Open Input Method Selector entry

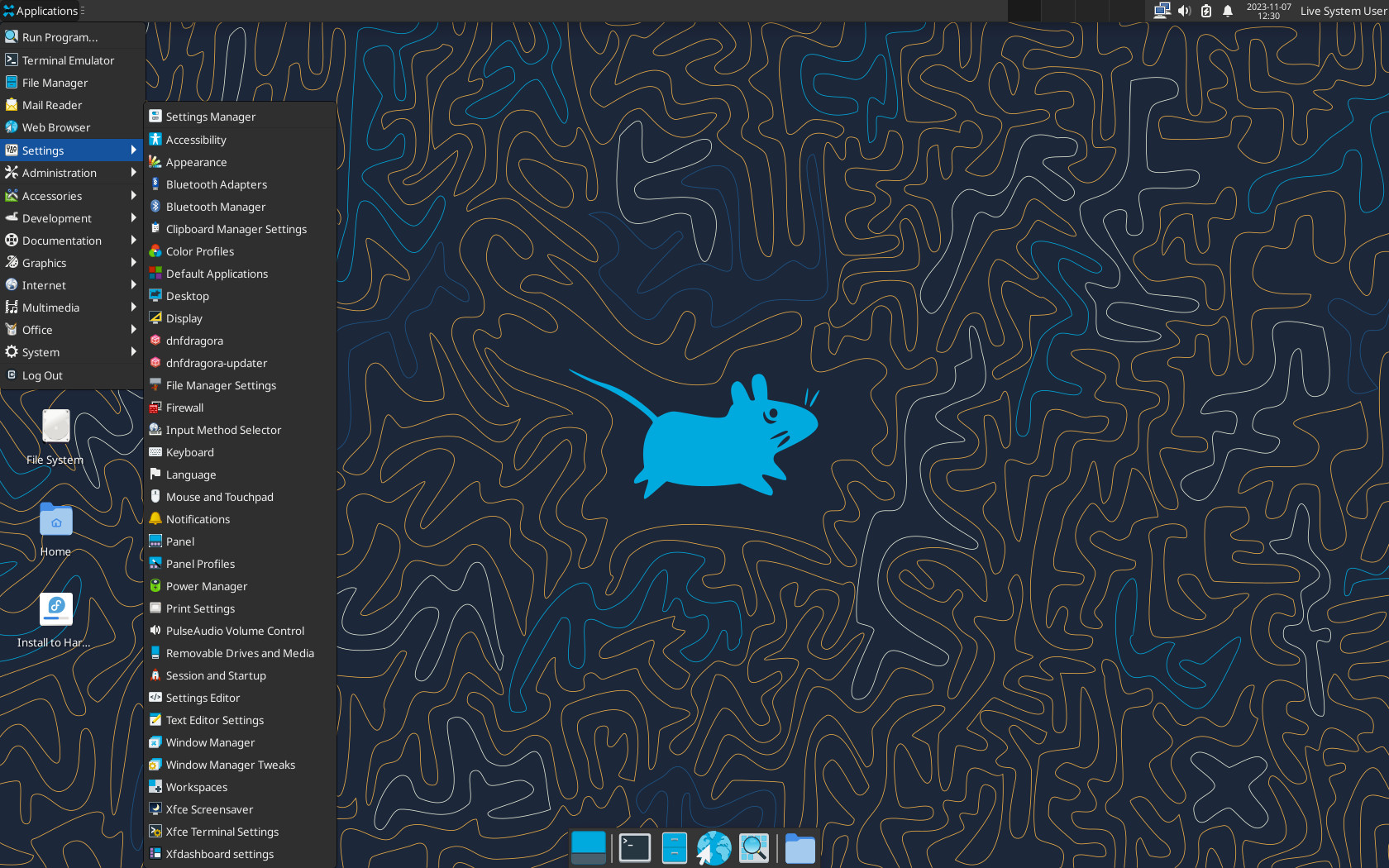click(x=240, y=430)
